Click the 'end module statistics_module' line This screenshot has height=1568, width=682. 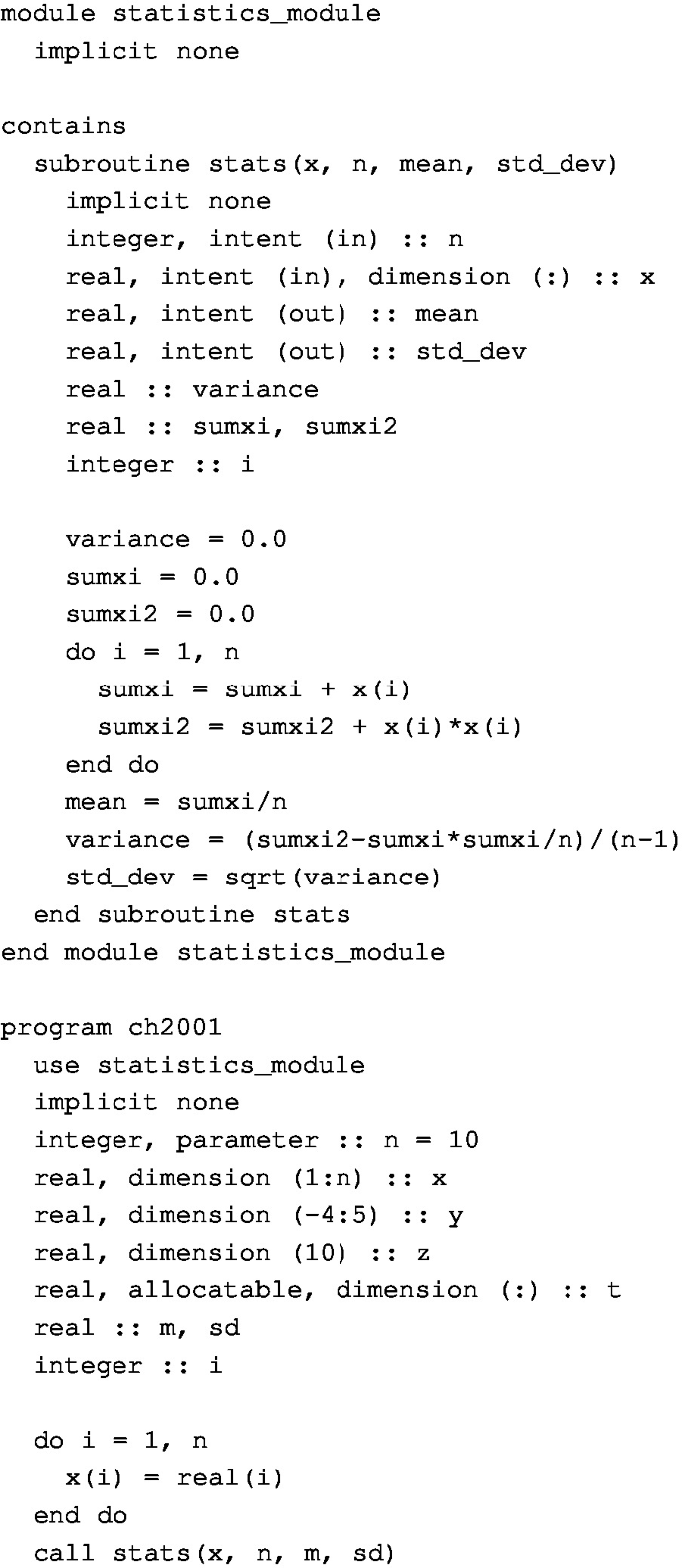tap(222, 952)
